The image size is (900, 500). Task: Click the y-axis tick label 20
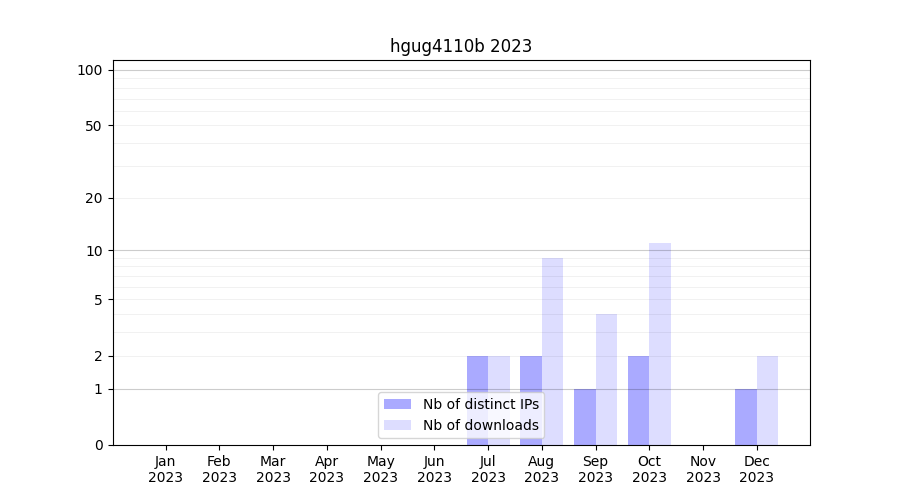[x=94, y=198]
